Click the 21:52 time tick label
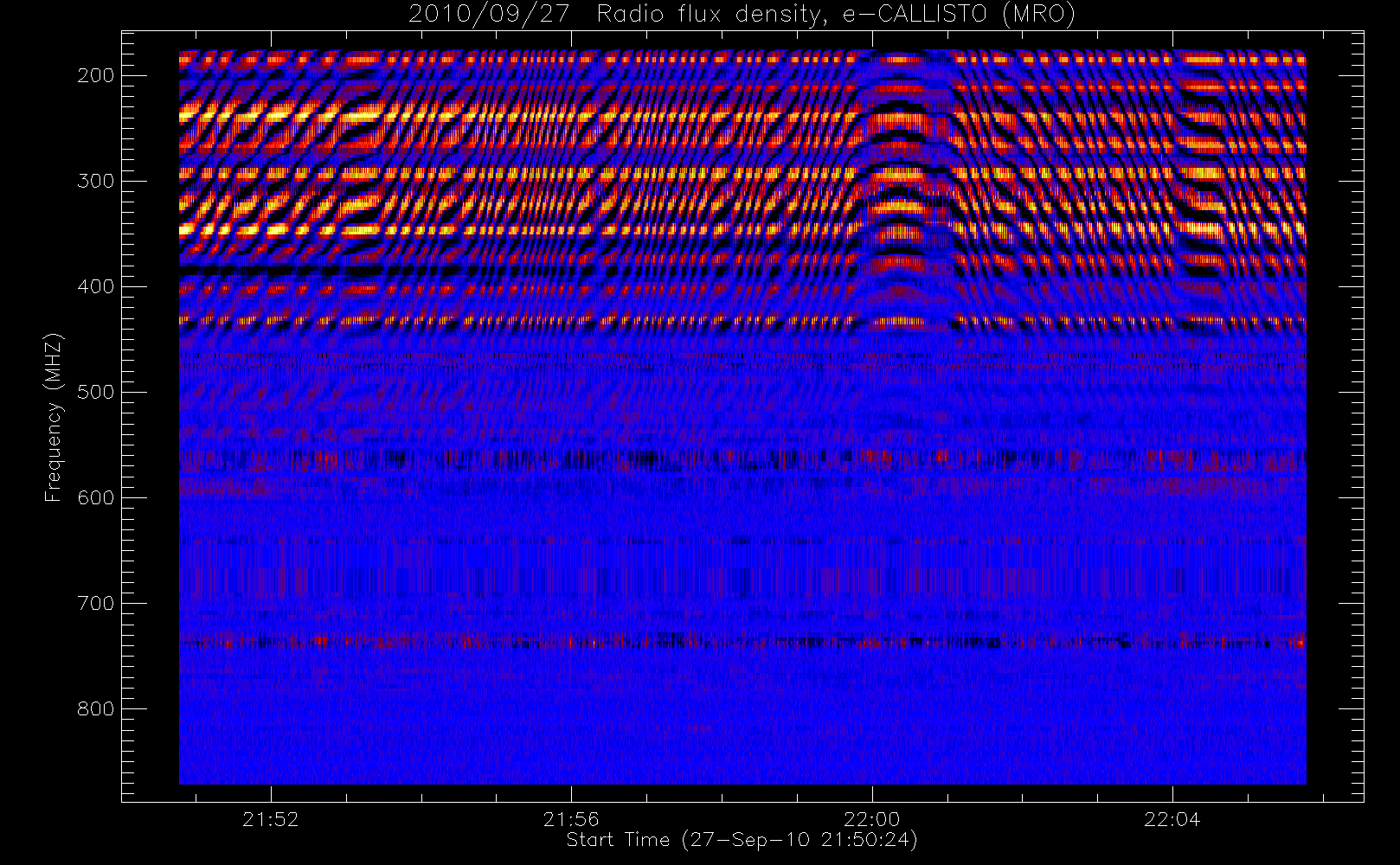This screenshot has width=1400, height=865. point(271,819)
